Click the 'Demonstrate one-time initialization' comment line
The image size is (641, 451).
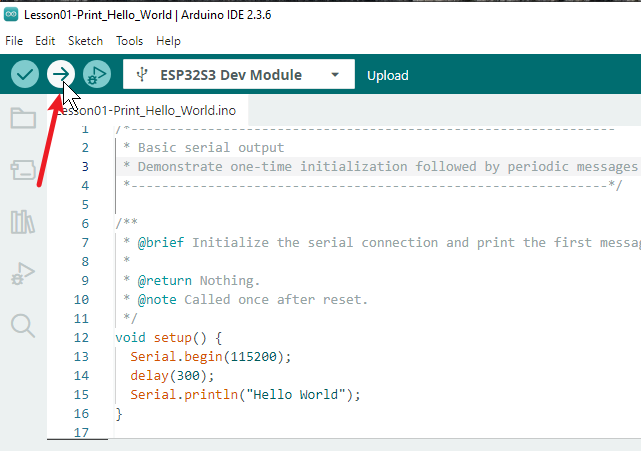pos(380,167)
